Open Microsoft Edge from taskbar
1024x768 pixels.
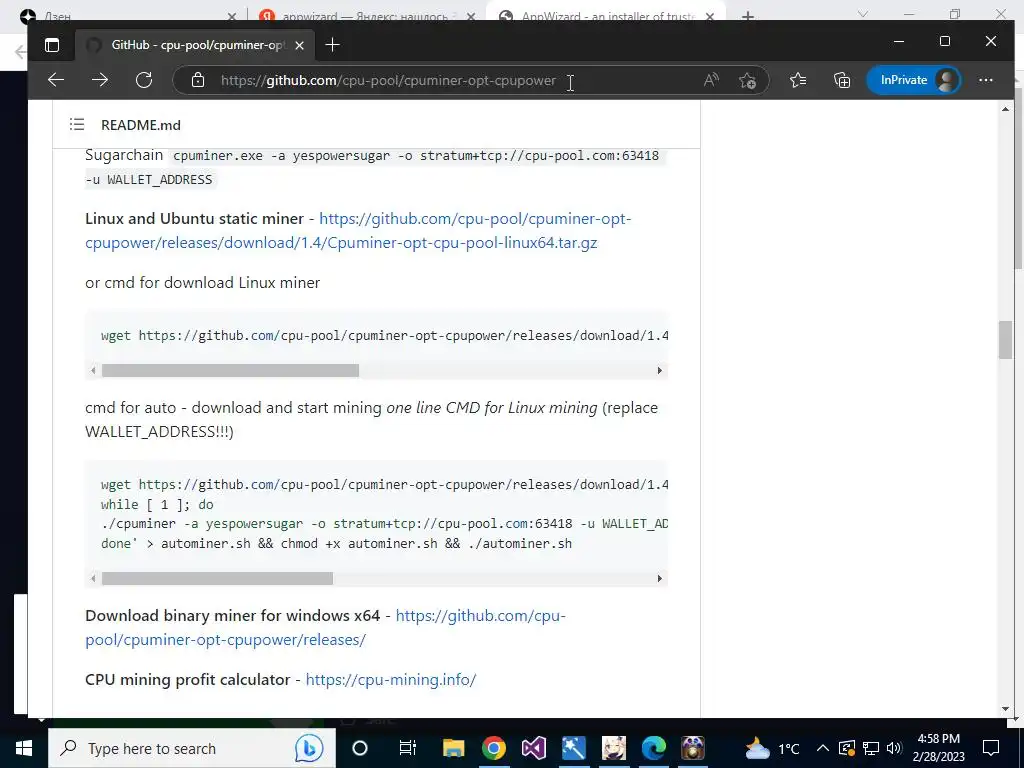click(653, 748)
